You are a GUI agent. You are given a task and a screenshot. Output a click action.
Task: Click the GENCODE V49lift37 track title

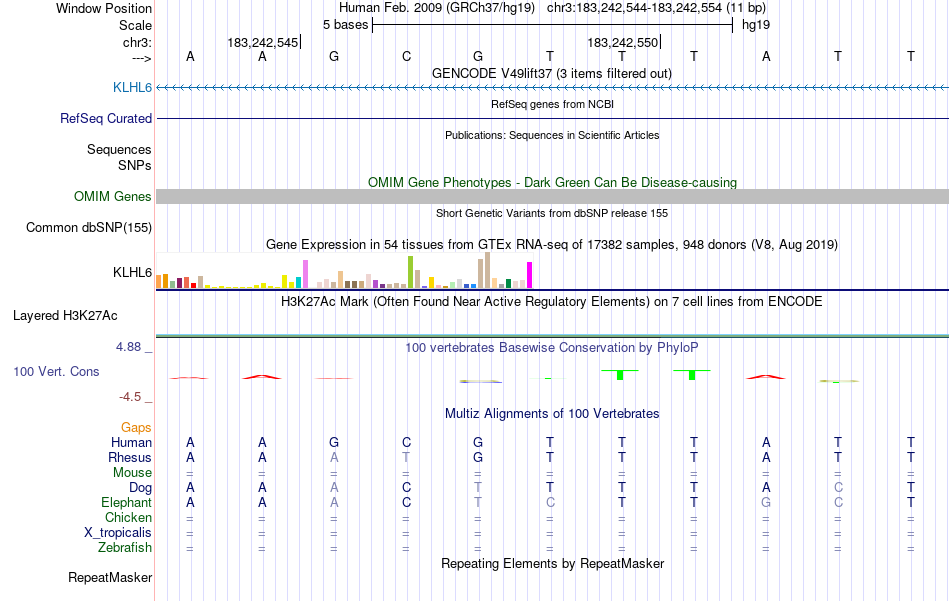tap(552, 74)
